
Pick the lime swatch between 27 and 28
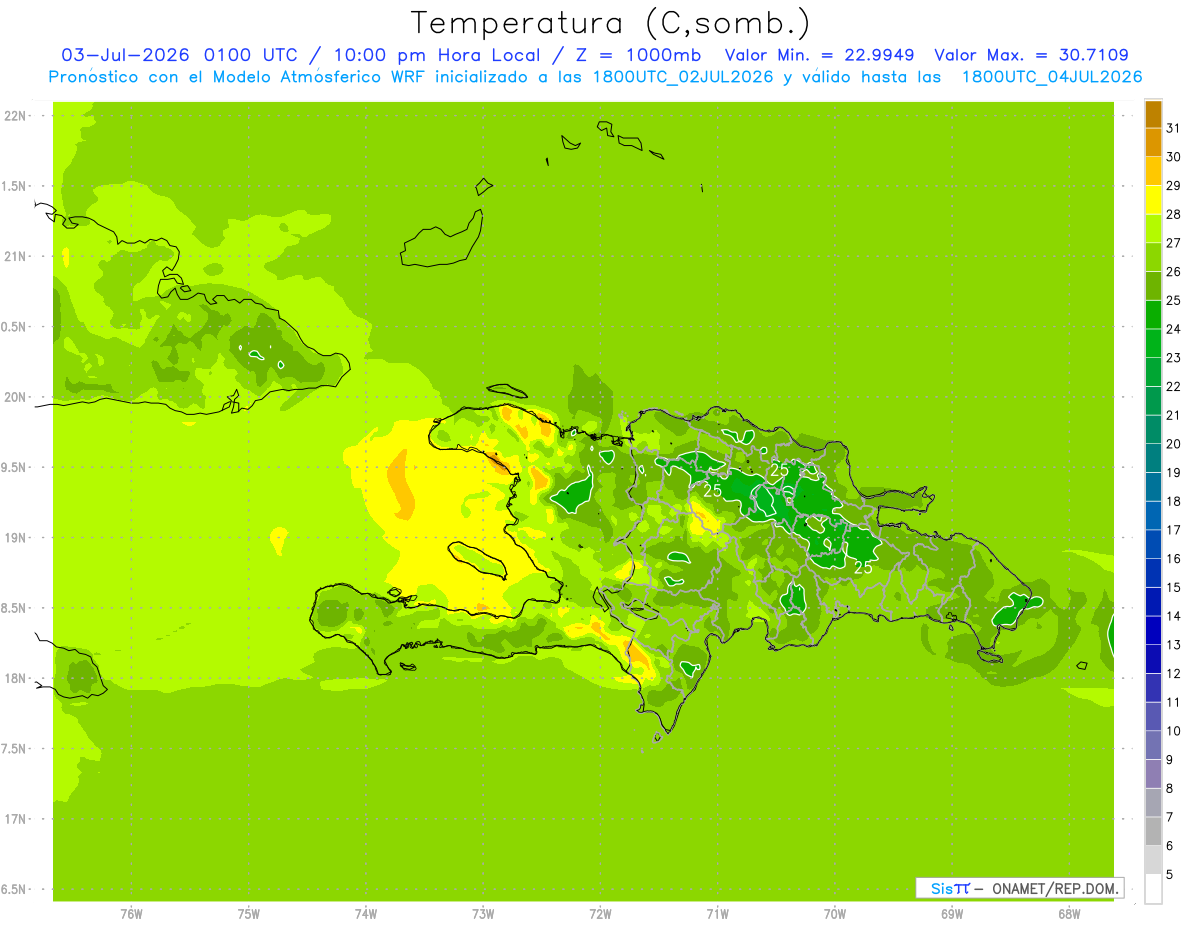click(1153, 228)
